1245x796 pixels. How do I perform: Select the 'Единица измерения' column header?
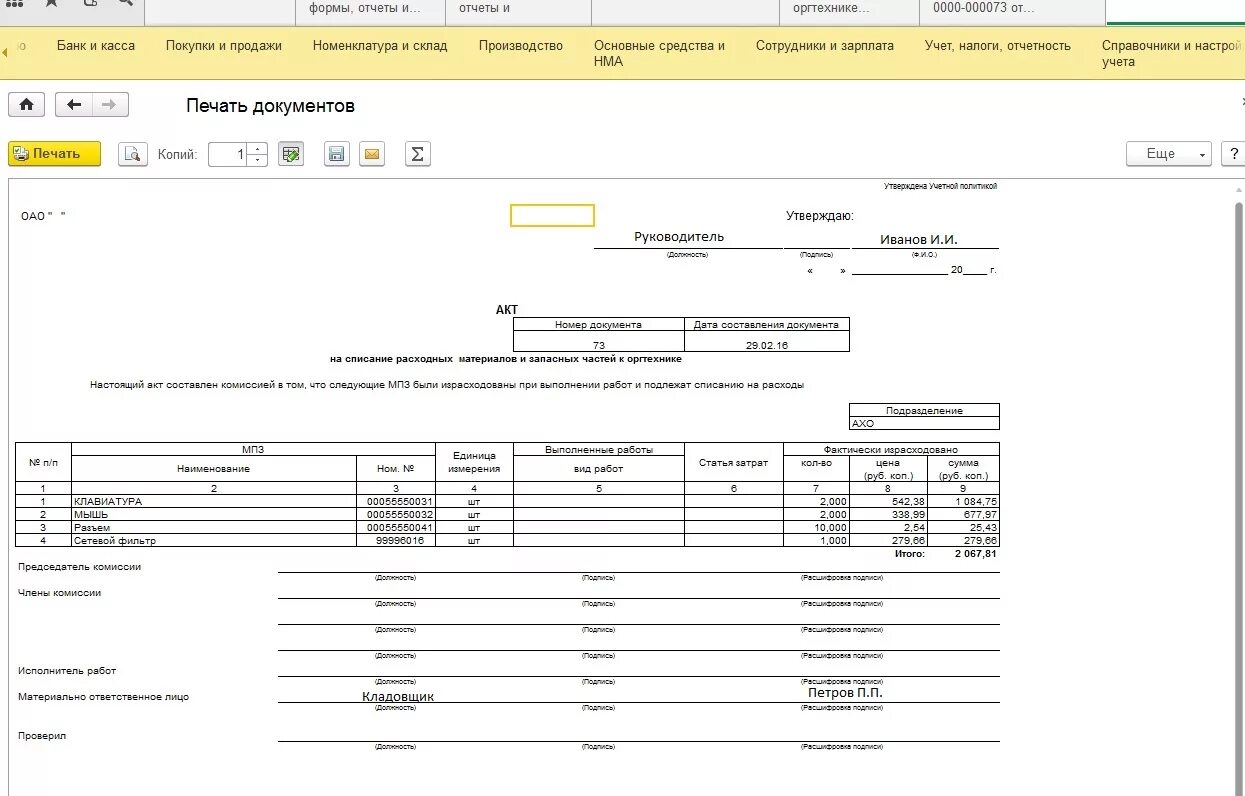click(474, 463)
